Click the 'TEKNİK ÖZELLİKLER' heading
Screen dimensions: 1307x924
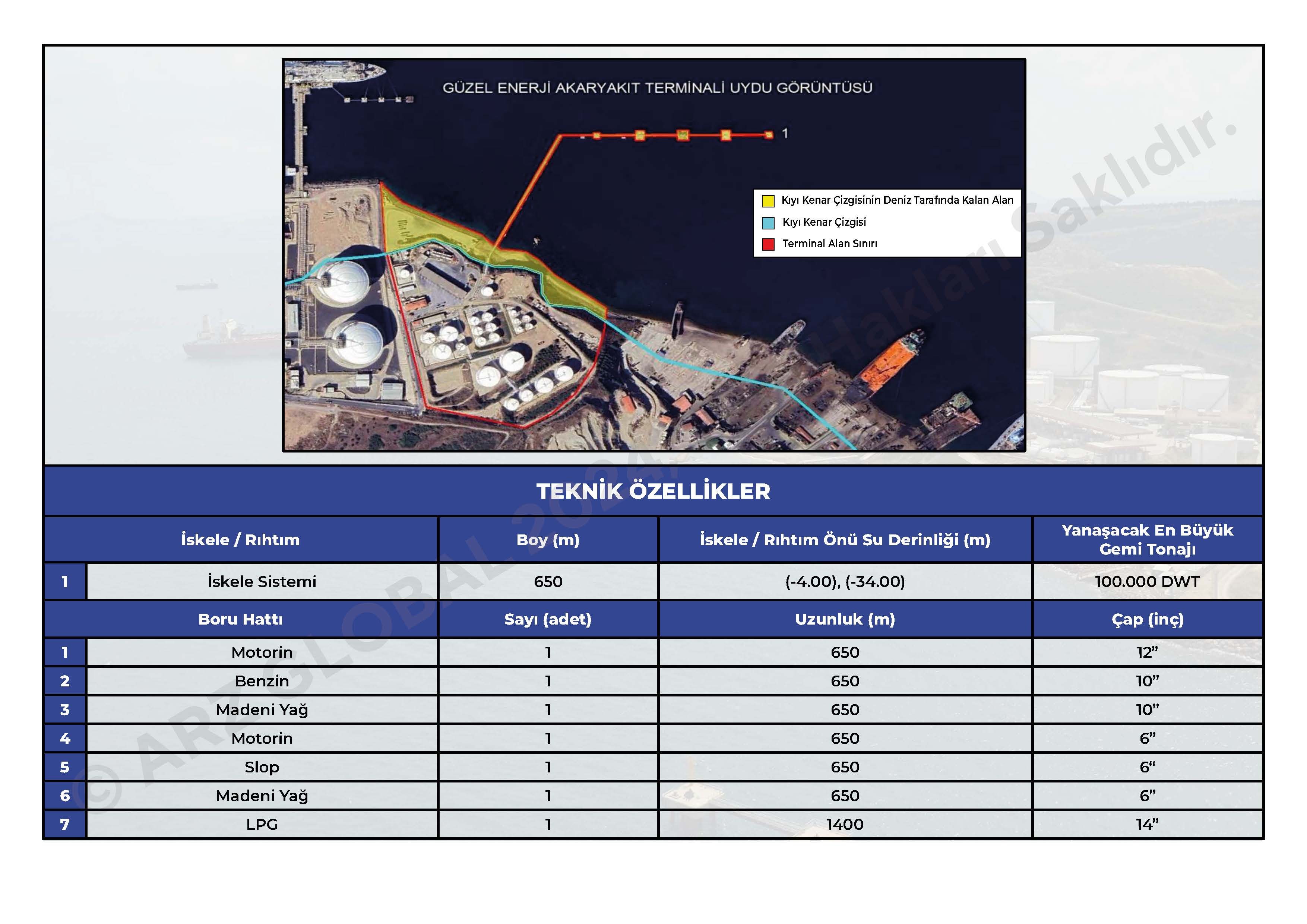pyautogui.click(x=653, y=491)
